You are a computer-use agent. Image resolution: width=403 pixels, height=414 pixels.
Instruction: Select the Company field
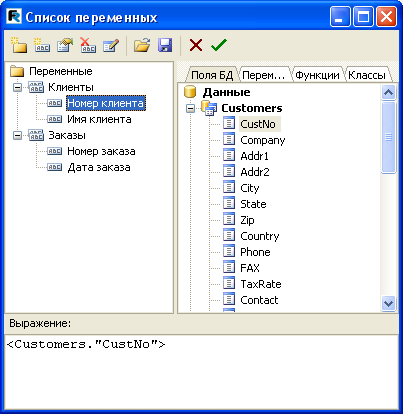[x=263, y=140]
